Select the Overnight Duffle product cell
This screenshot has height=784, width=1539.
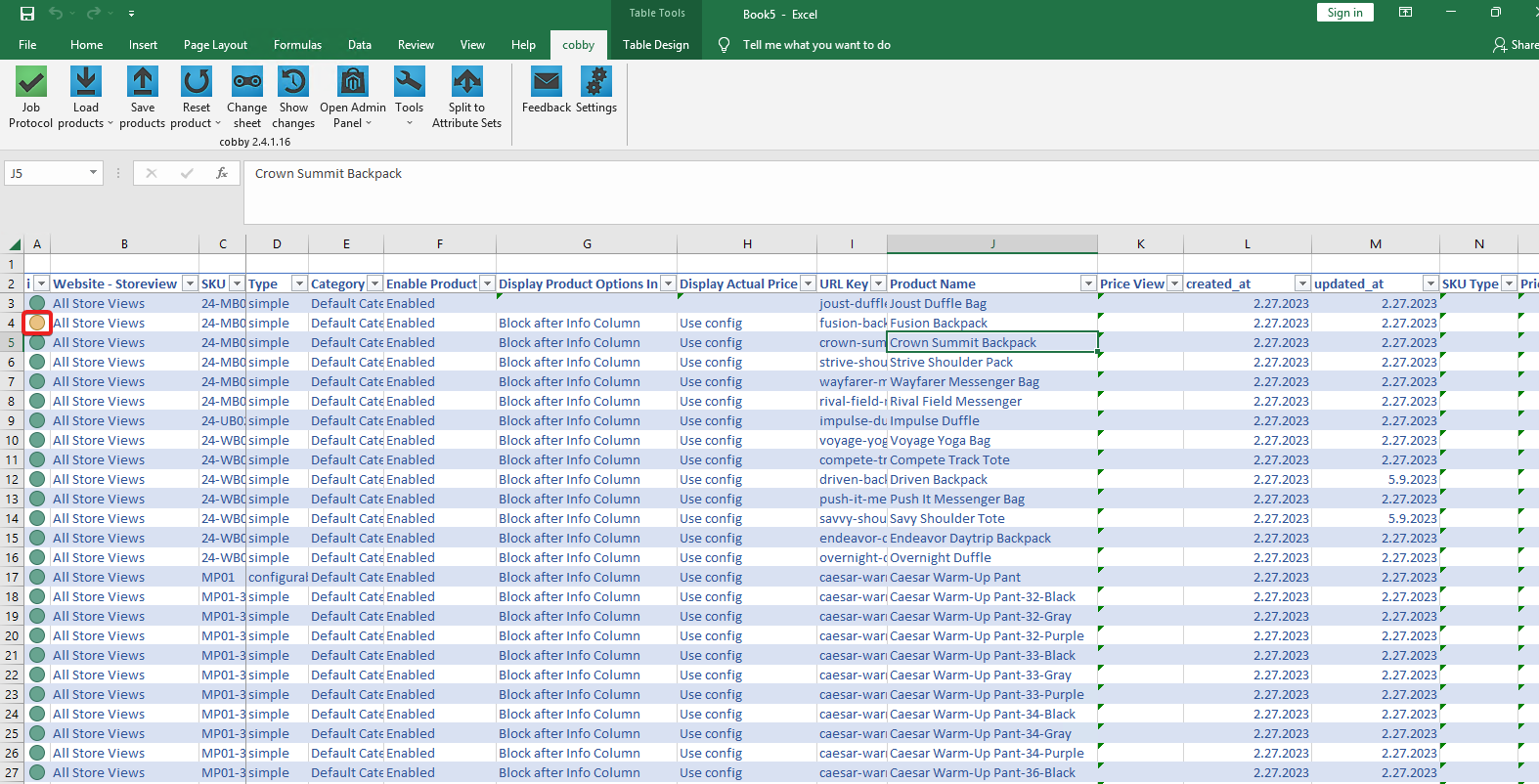pyautogui.click(x=992, y=557)
